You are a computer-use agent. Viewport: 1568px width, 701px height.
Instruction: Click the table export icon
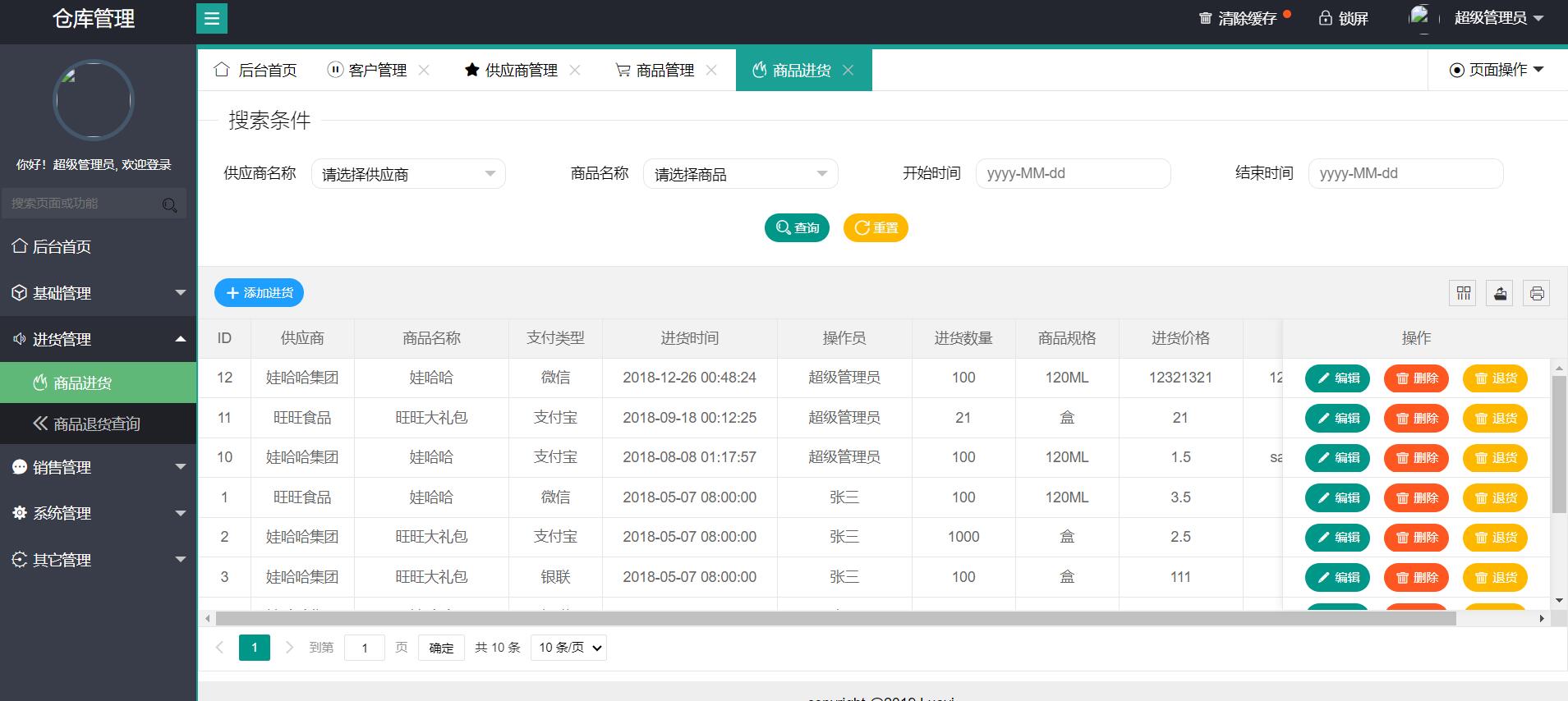(x=1500, y=293)
